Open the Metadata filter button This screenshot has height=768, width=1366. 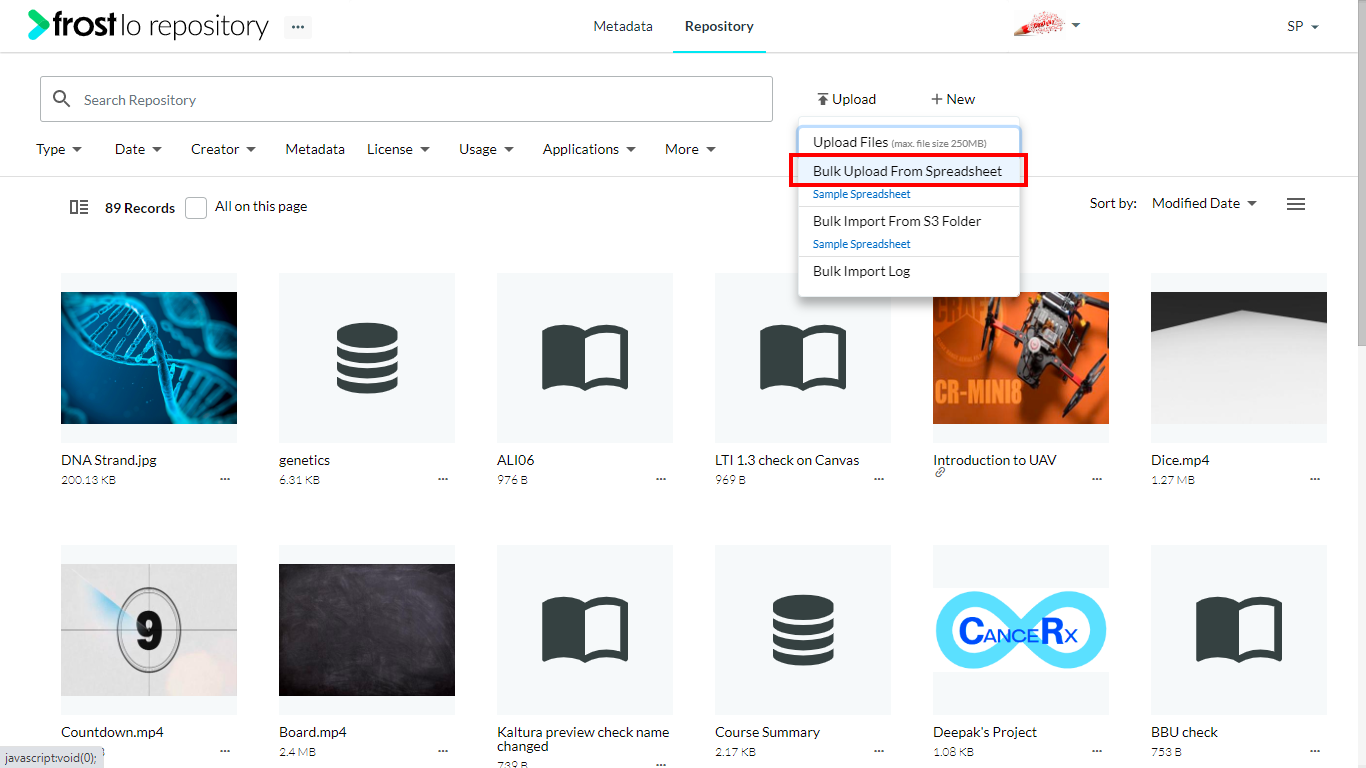[315, 149]
